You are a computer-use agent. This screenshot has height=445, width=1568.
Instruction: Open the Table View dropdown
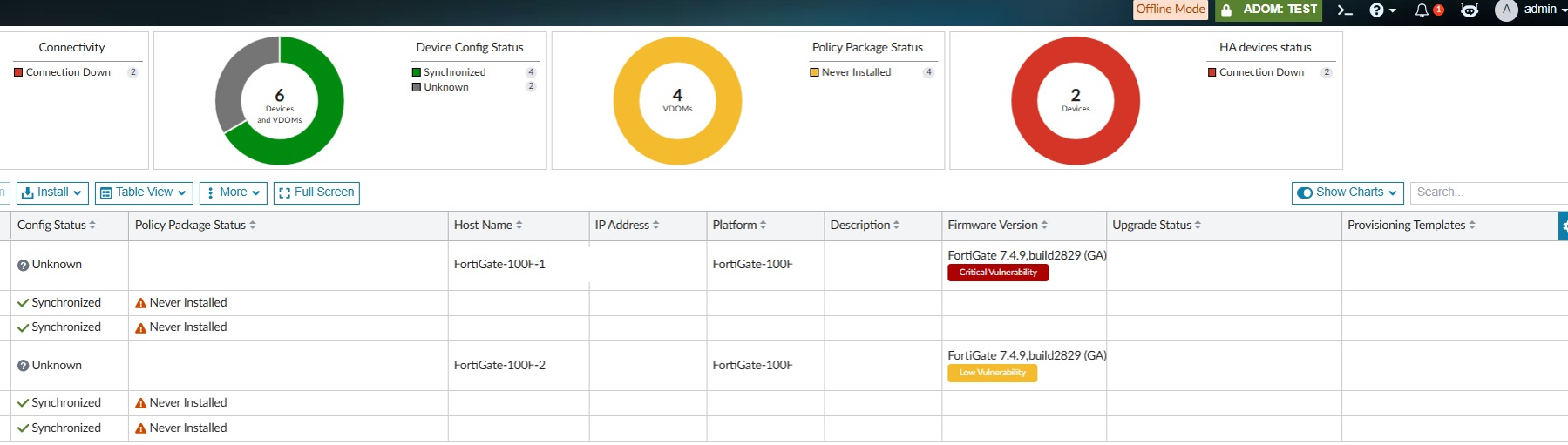coord(144,192)
